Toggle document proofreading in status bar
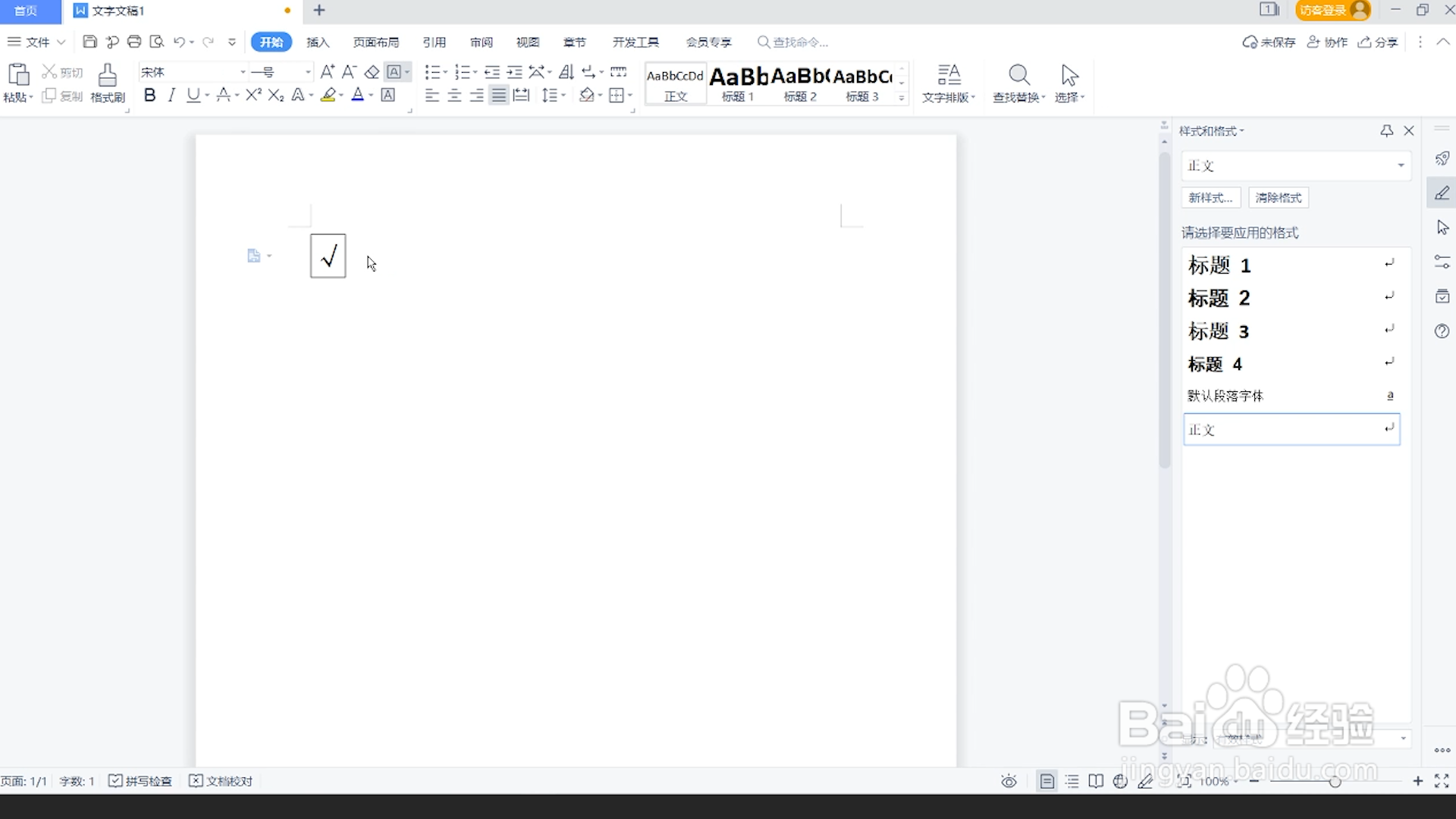 (221, 781)
